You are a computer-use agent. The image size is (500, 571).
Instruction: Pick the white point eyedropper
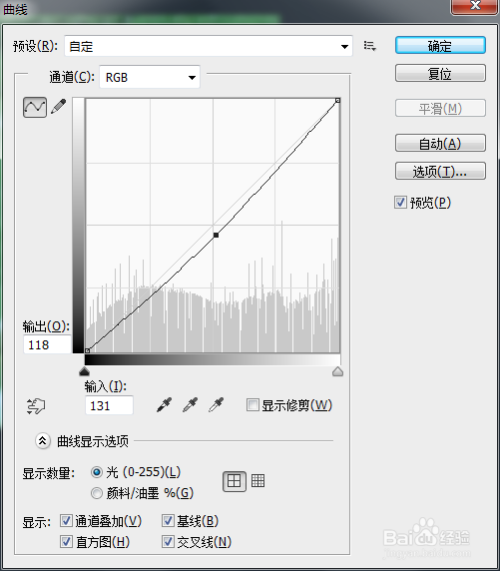[x=216, y=405]
